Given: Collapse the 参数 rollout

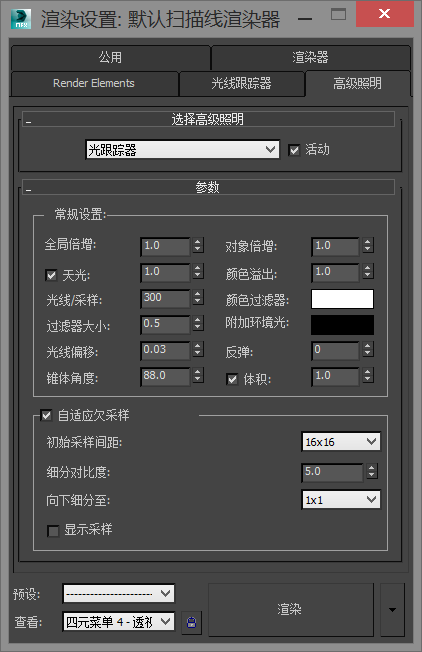Looking at the screenshot, I should pyautogui.click(x=208, y=187).
